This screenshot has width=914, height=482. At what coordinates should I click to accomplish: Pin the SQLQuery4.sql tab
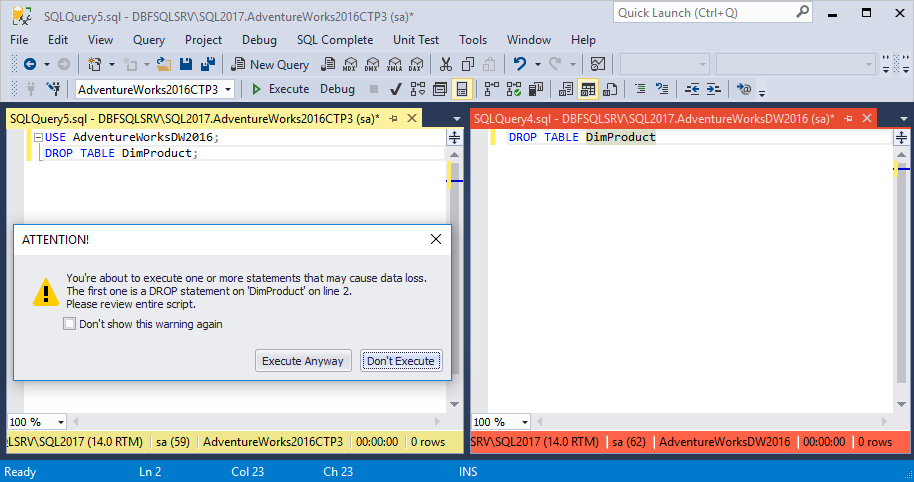[x=848, y=118]
